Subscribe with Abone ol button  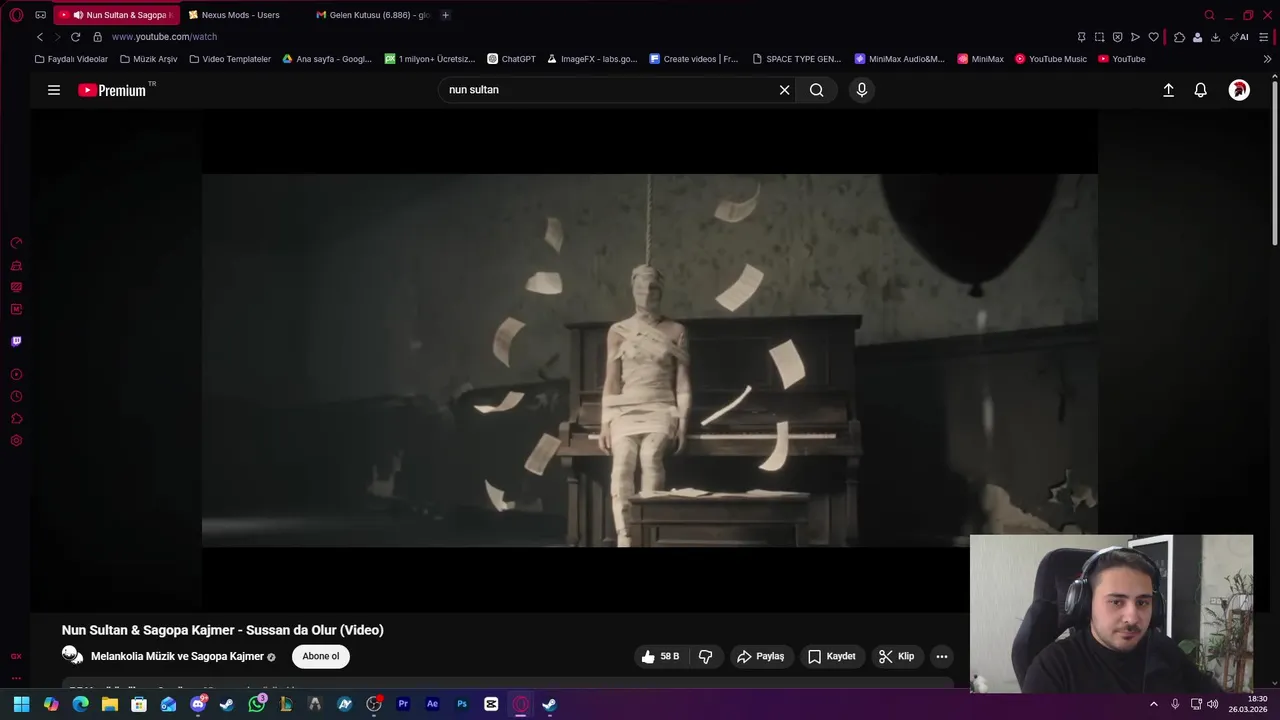pos(321,656)
